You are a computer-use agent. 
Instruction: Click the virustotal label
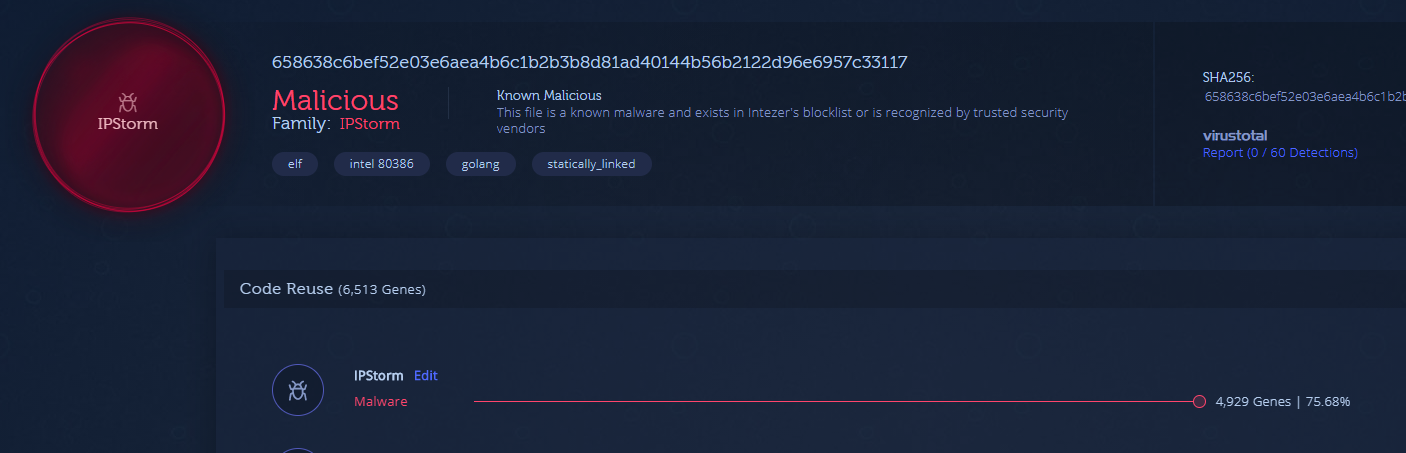tap(1235, 135)
